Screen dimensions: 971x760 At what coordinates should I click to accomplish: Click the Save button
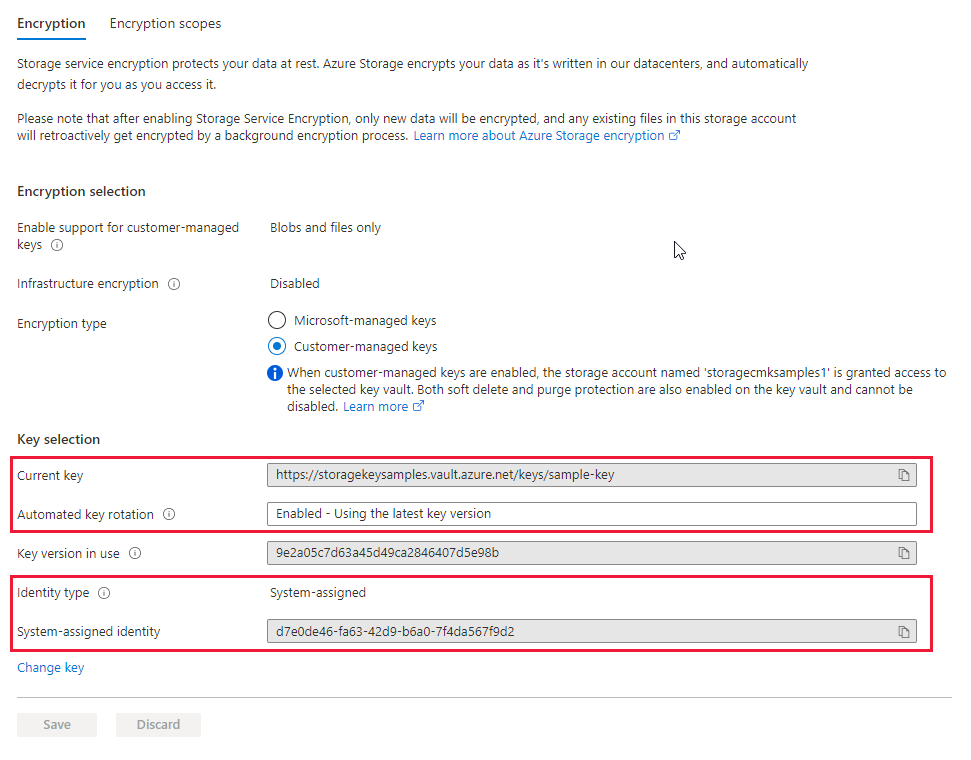pos(57,725)
